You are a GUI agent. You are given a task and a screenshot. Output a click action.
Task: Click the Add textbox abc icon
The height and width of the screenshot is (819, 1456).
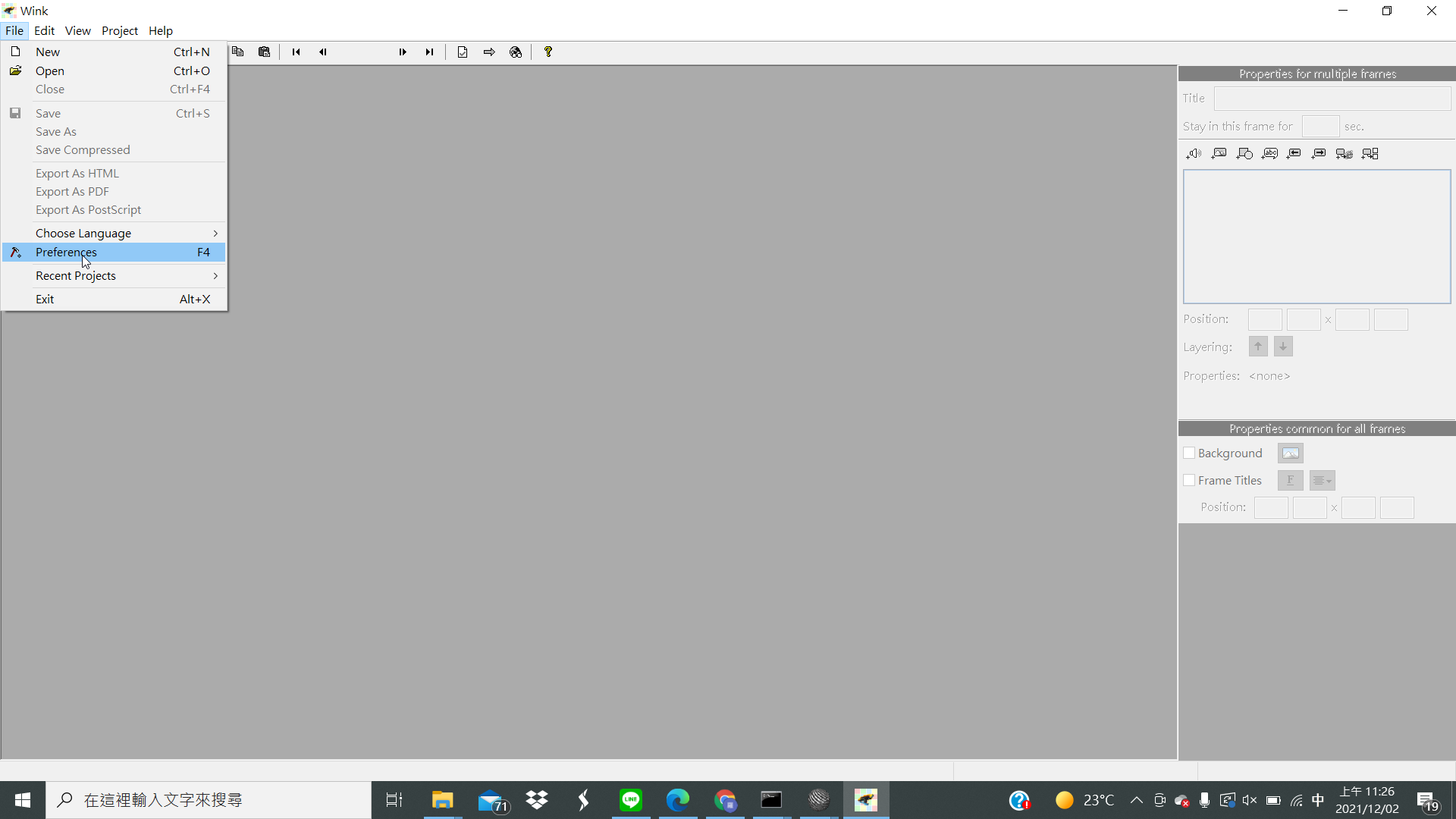(x=1269, y=153)
